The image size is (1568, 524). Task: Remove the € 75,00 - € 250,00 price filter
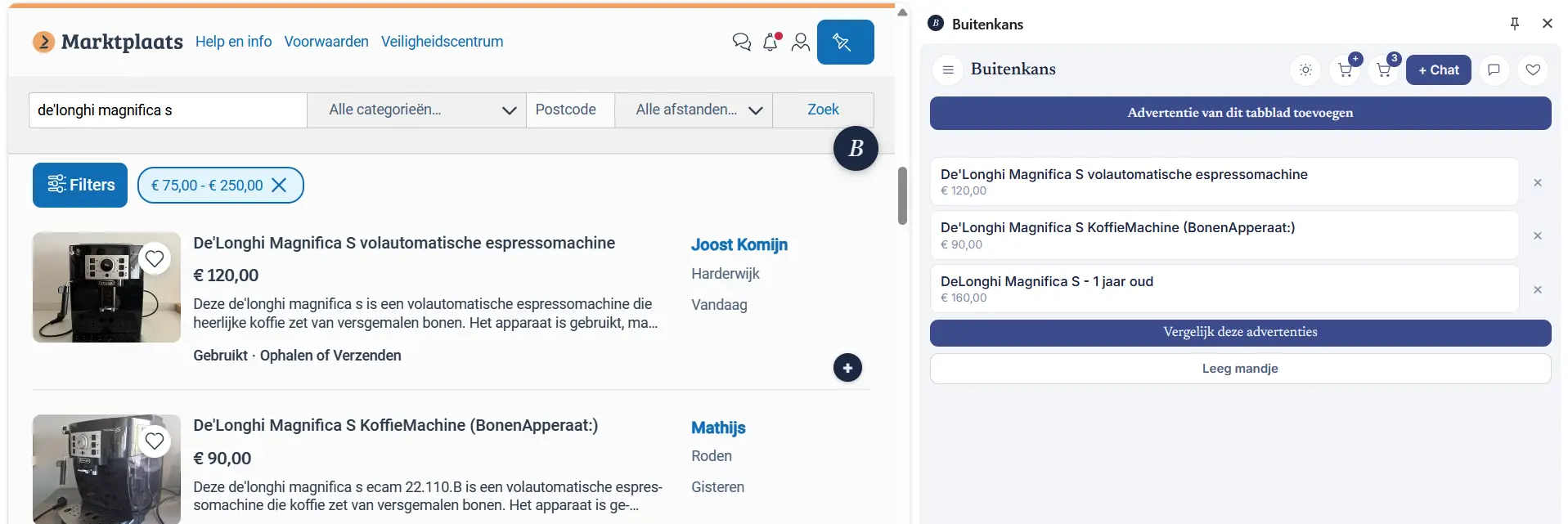(x=279, y=186)
